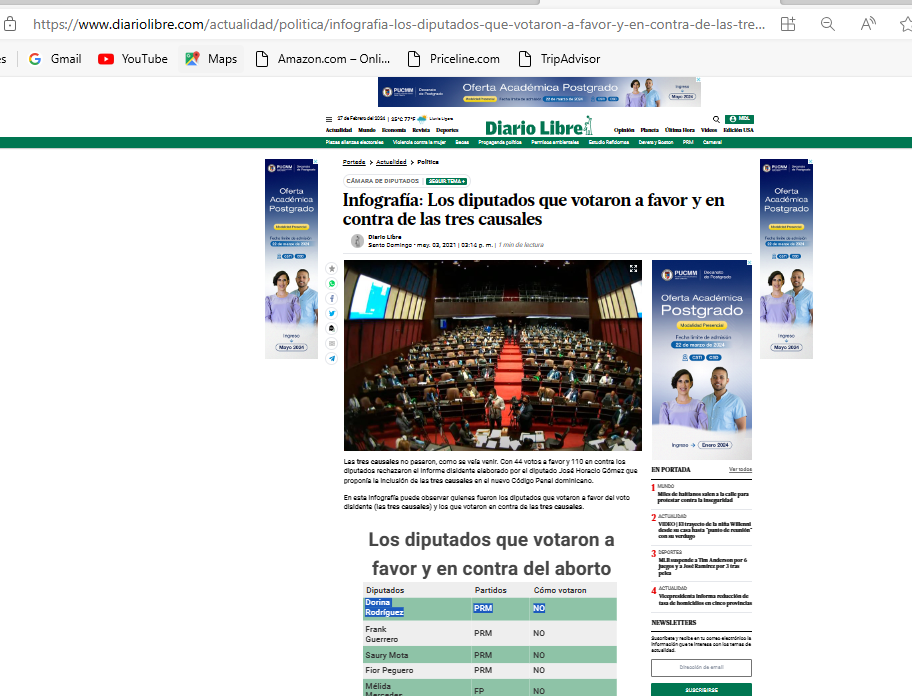Viewport: 912px width, 696px height.
Task: Click the Partidos column header
Action: 490,590
